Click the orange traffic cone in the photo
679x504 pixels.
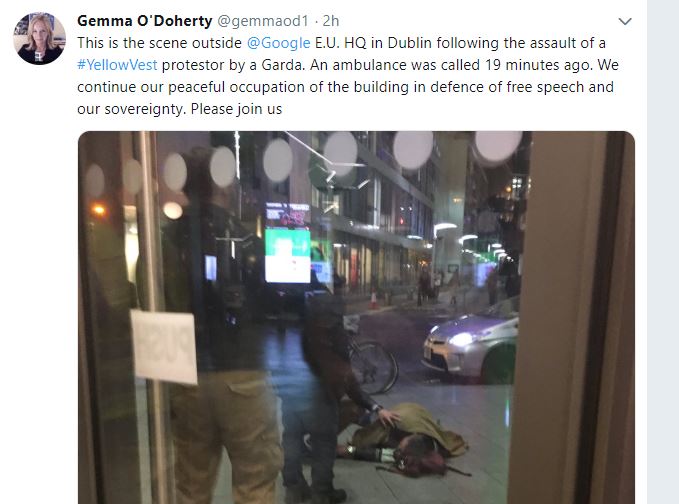(x=373, y=298)
